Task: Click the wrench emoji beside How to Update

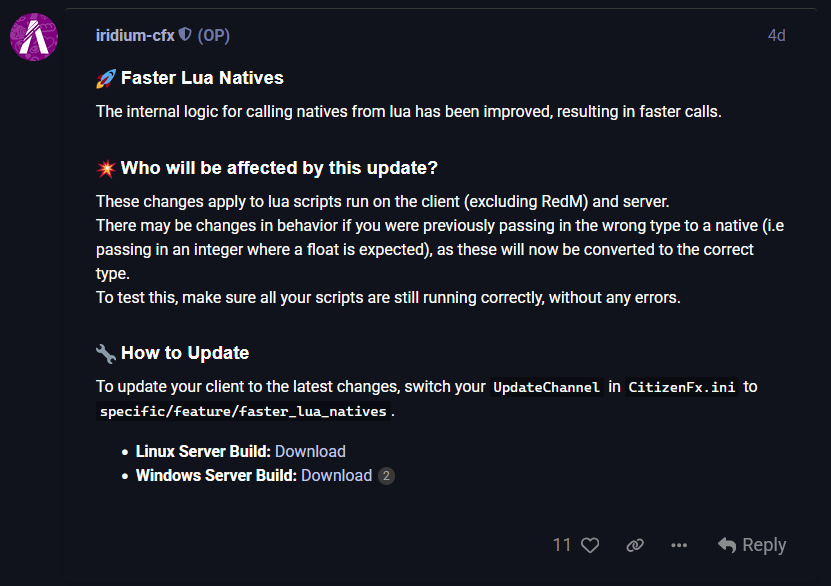Action: tap(106, 353)
